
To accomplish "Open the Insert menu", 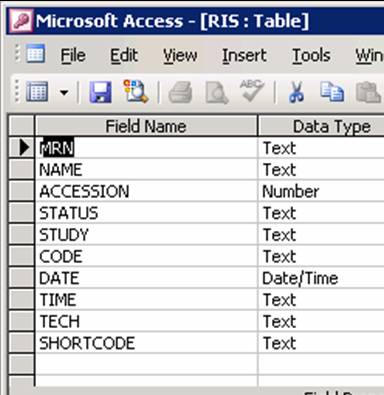I will tap(244, 55).
